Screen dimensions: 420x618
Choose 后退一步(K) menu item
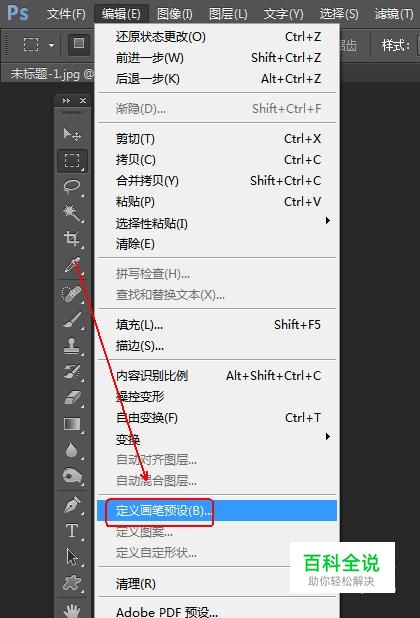coord(217,79)
